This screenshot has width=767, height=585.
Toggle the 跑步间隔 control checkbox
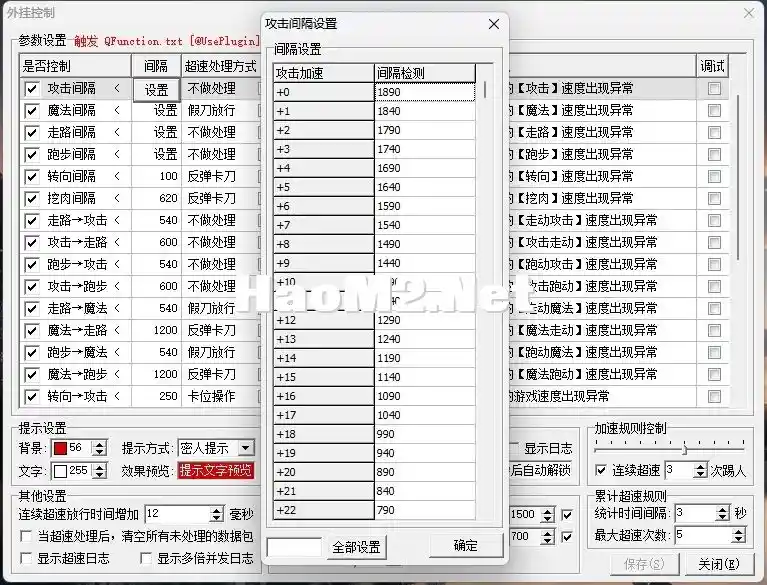tap(32, 155)
